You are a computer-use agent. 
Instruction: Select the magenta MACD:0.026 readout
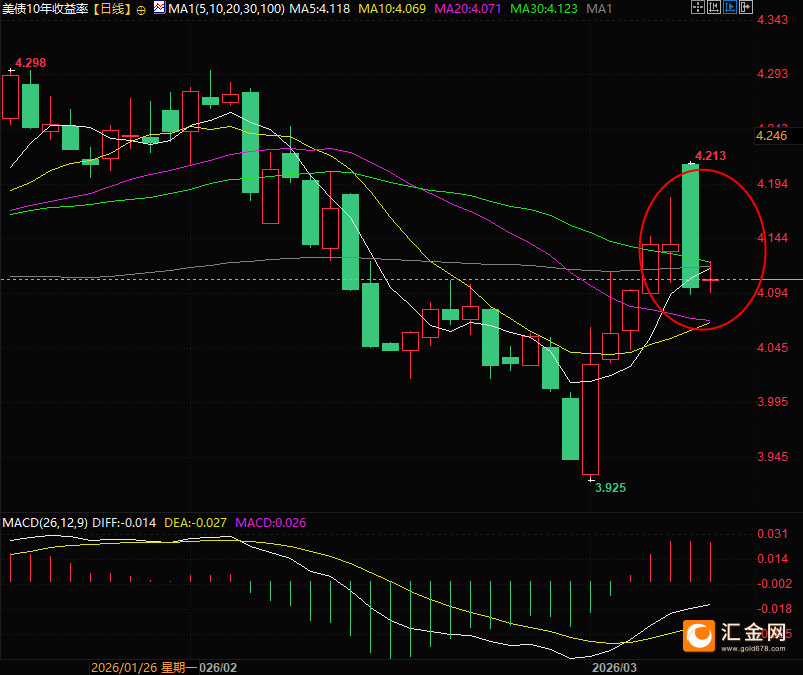click(x=270, y=523)
